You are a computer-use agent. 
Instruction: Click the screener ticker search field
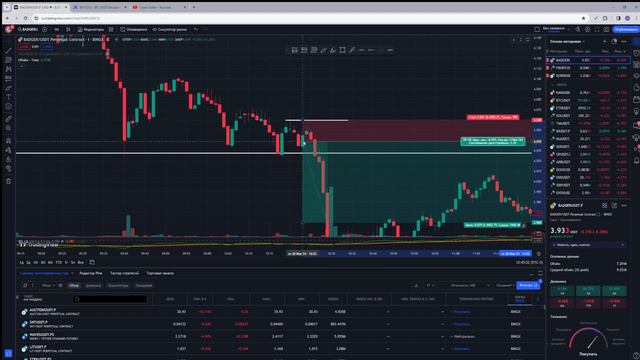click(x=110, y=299)
